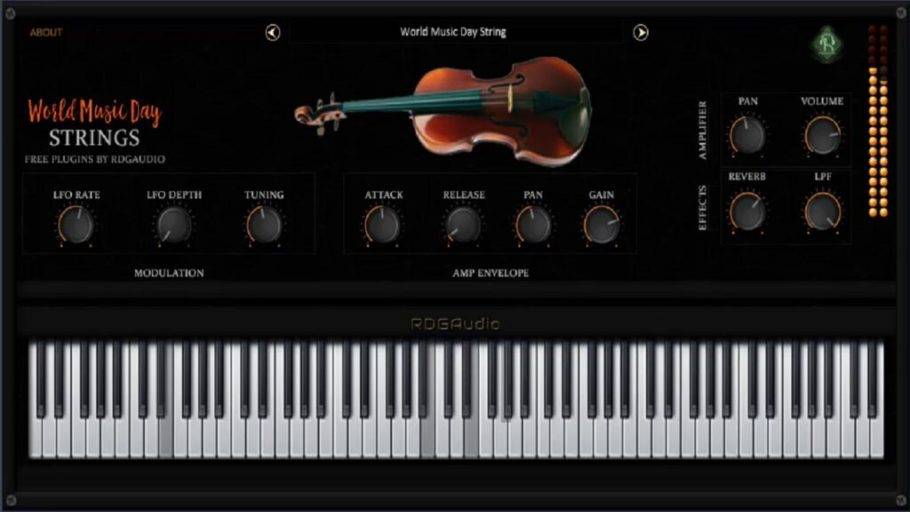Click the orange output level meter

coord(877,140)
